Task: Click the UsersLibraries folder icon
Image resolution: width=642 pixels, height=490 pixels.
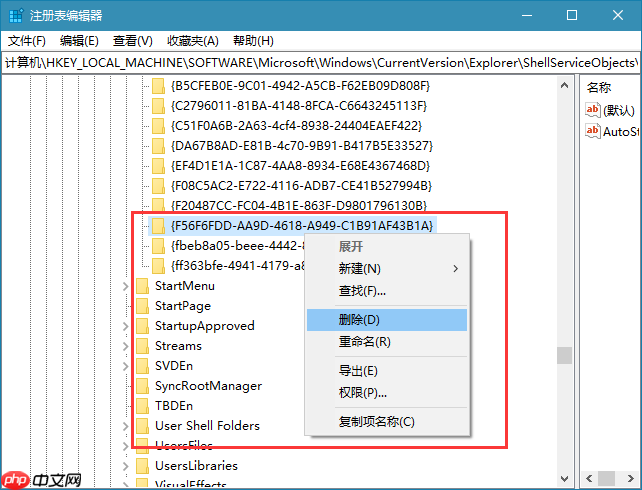Action: coord(142,466)
